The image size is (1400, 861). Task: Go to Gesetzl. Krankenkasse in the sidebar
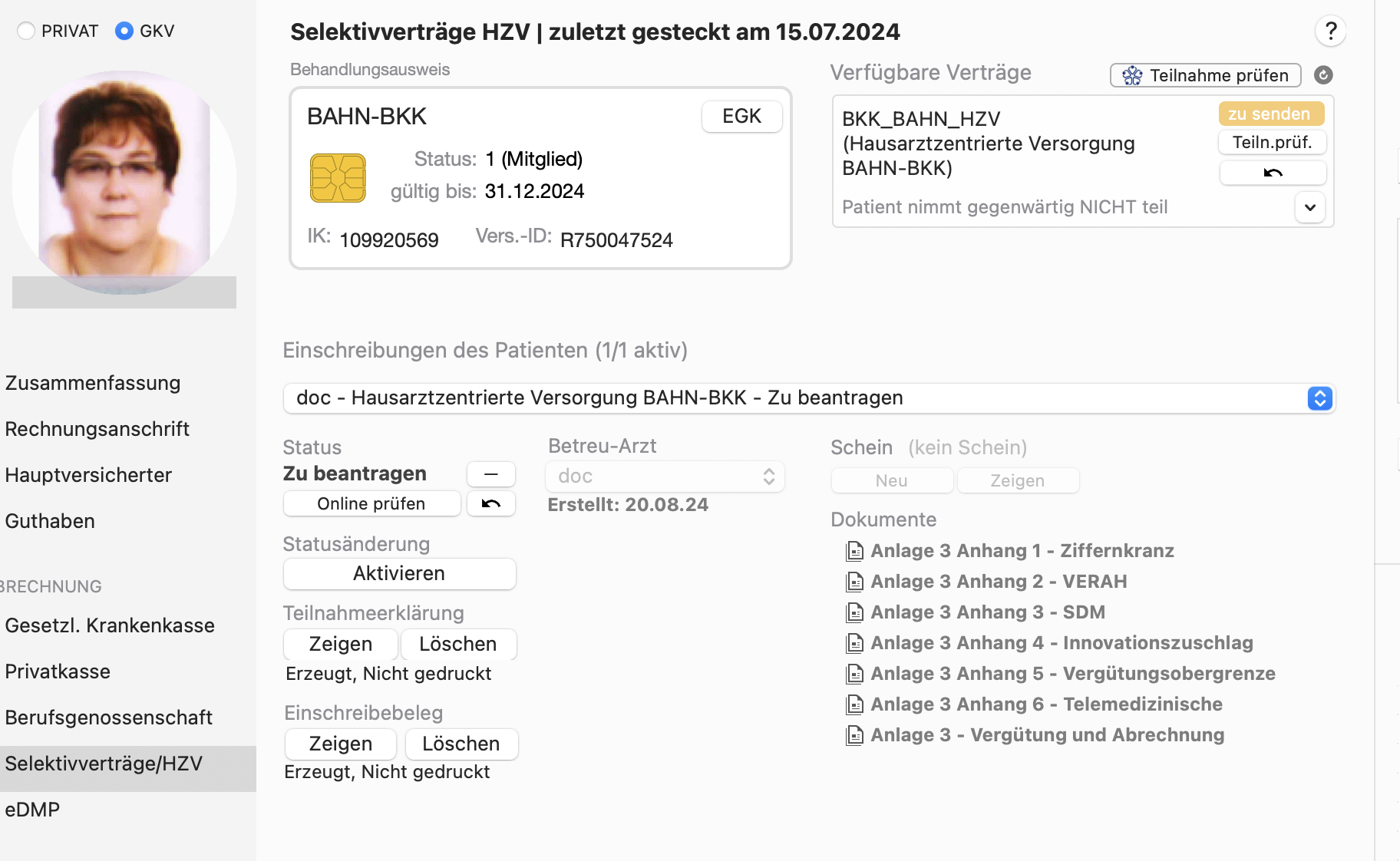110,625
